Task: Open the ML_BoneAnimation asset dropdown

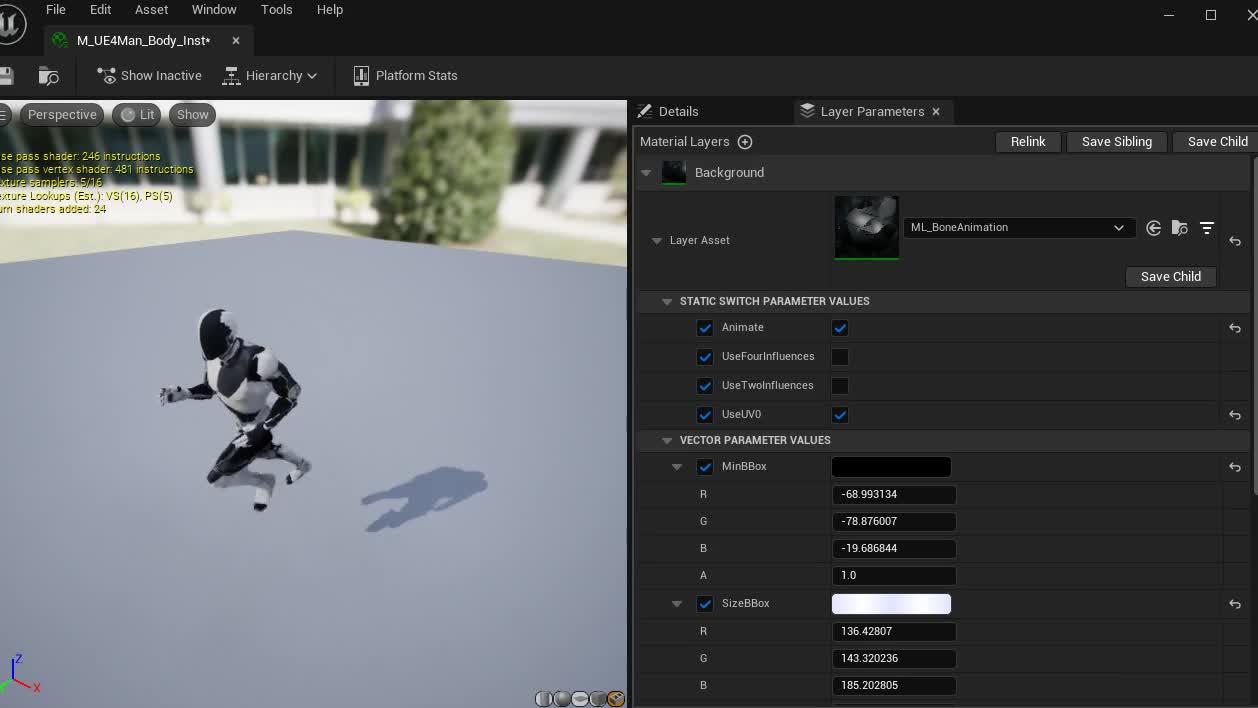Action: [x=1118, y=227]
